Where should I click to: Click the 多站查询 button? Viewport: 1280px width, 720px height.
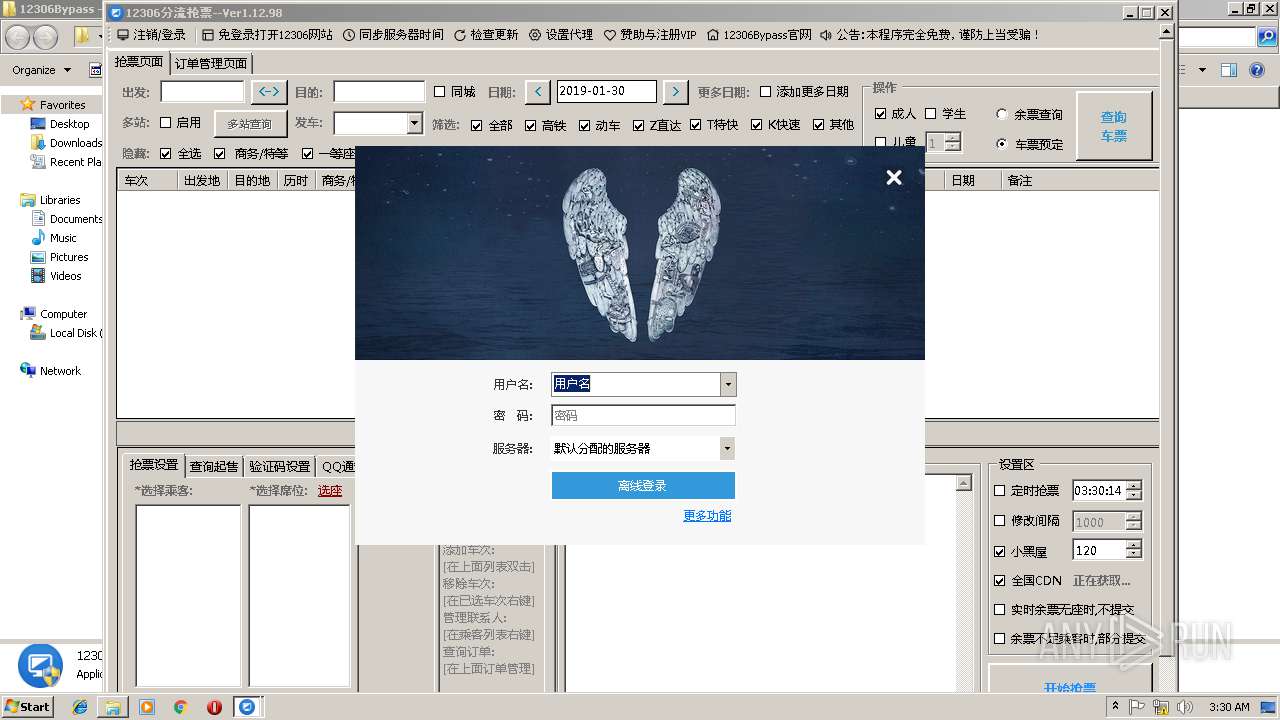click(x=249, y=124)
